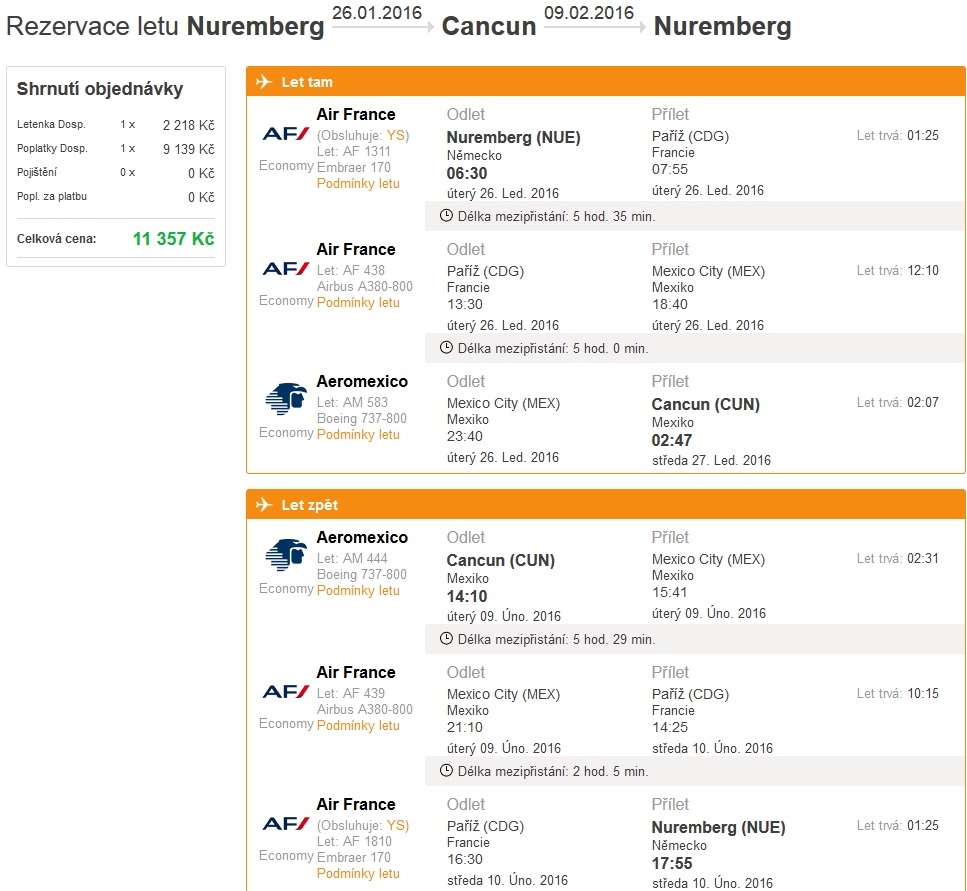View Podmínky letu for Aeromexico AM 444
Screen dimensions: 967x891
[x=358, y=590]
